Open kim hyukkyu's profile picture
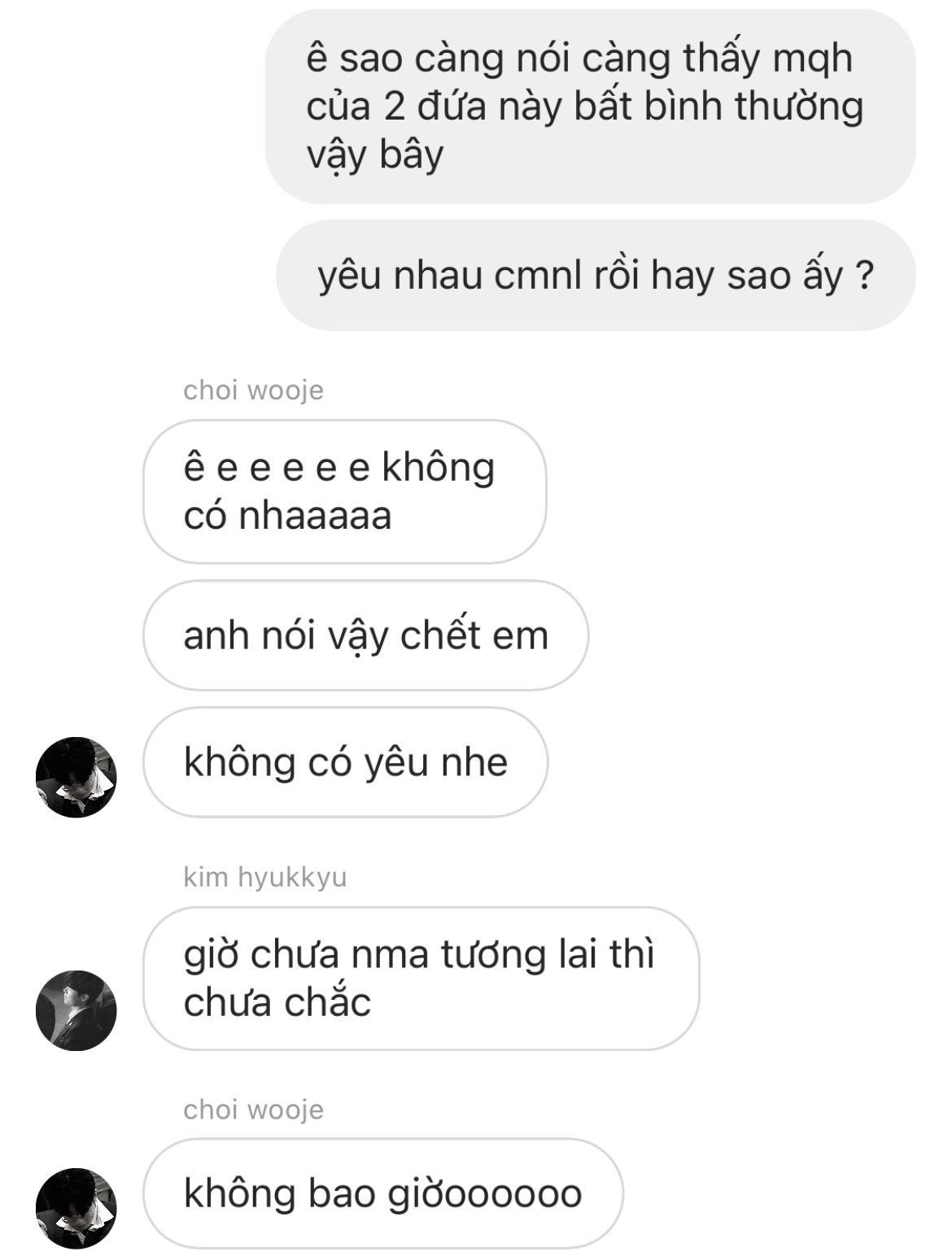 coord(76,1010)
